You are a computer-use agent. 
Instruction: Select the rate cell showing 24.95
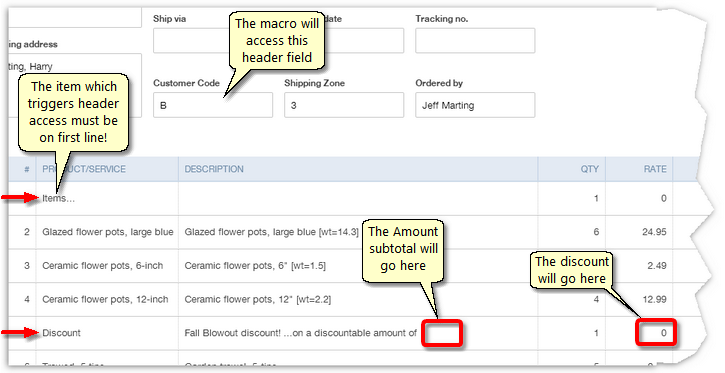point(639,232)
